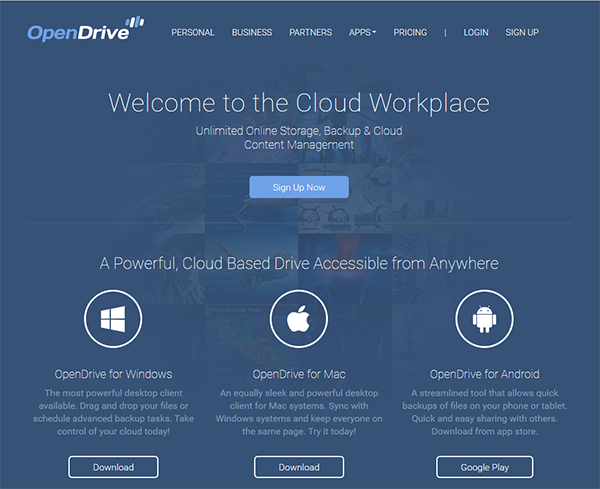Click the Android streamlined tool description text
Screen dimensions: 600x489
point(484,412)
